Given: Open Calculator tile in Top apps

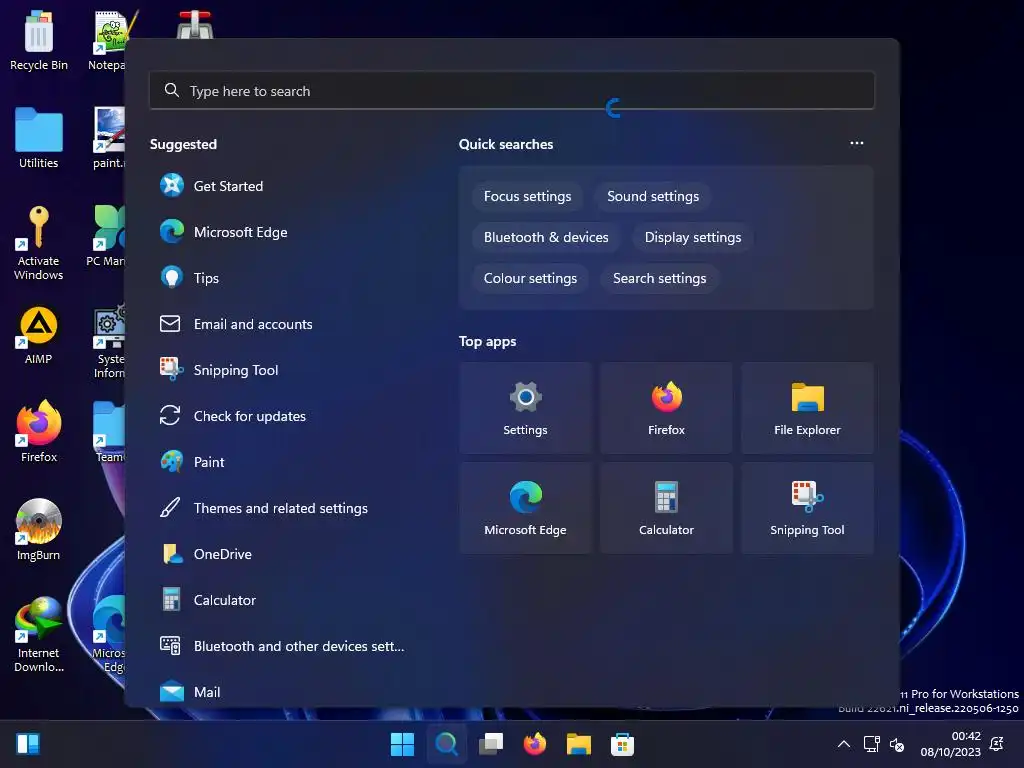Looking at the screenshot, I should 666,508.
